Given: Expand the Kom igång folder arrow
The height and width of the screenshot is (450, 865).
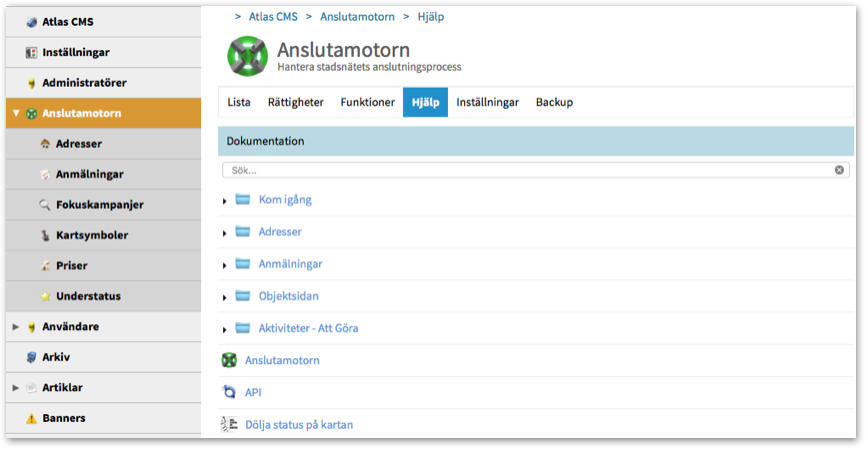Looking at the screenshot, I should point(225,201).
